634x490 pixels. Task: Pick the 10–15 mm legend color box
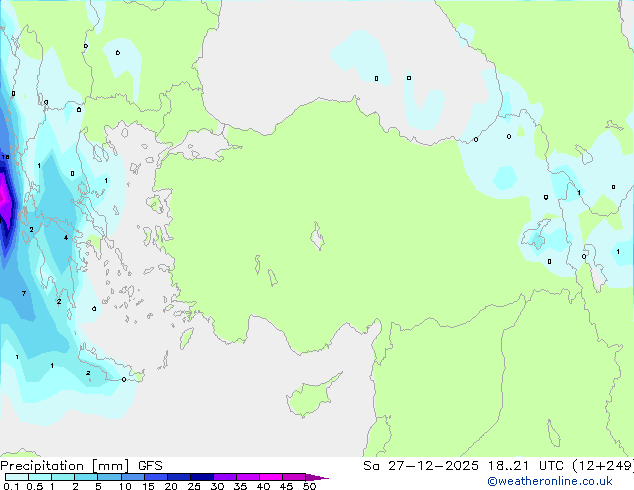click(132, 477)
